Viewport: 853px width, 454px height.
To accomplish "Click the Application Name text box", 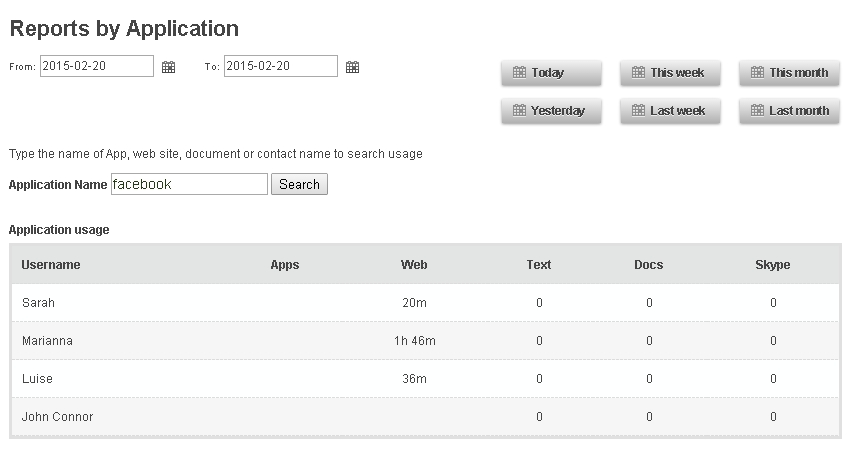I will [189, 184].
